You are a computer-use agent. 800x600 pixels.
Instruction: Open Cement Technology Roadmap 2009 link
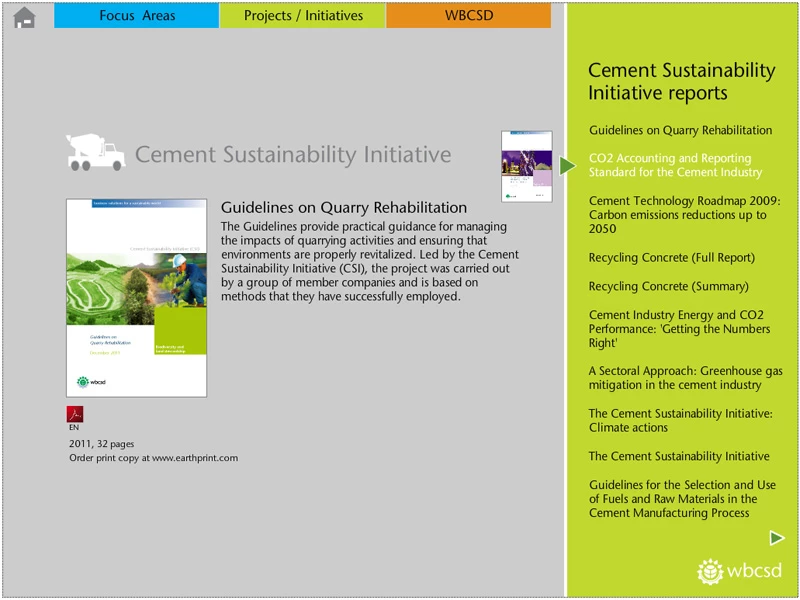click(684, 215)
